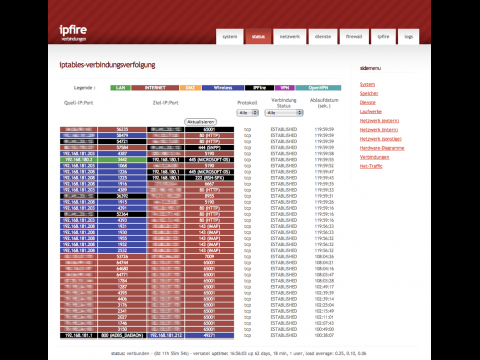This screenshot has width=480, height=360.
Task: Open the dienste tab
Action: [x=323, y=37]
